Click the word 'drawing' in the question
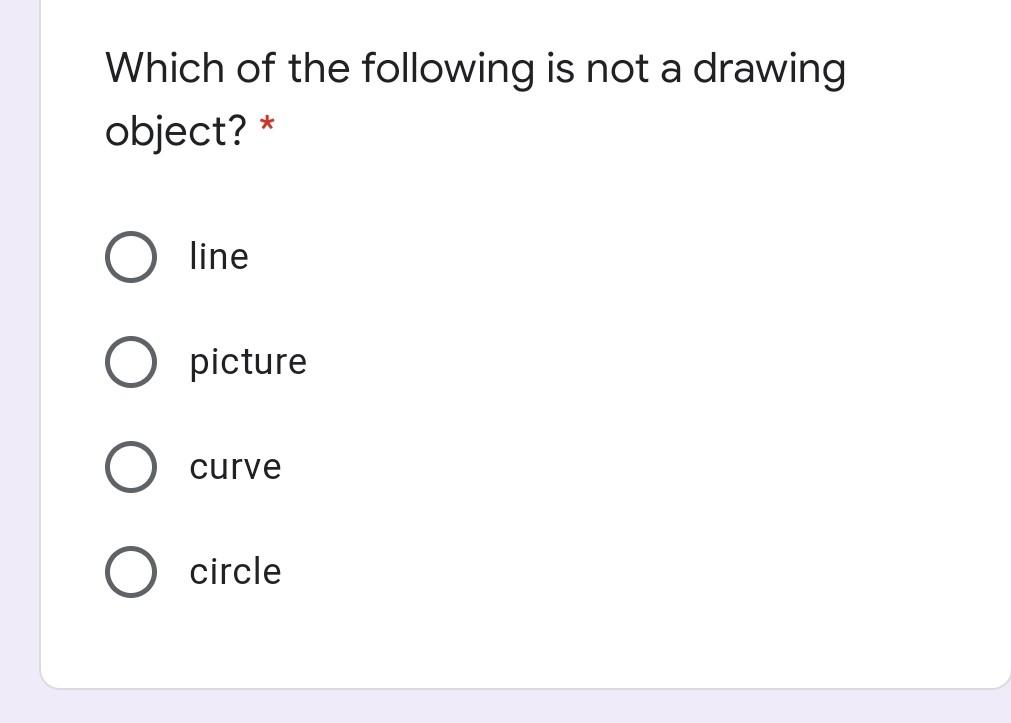This screenshot has width=1011, height=723. (x=769, y=70)
